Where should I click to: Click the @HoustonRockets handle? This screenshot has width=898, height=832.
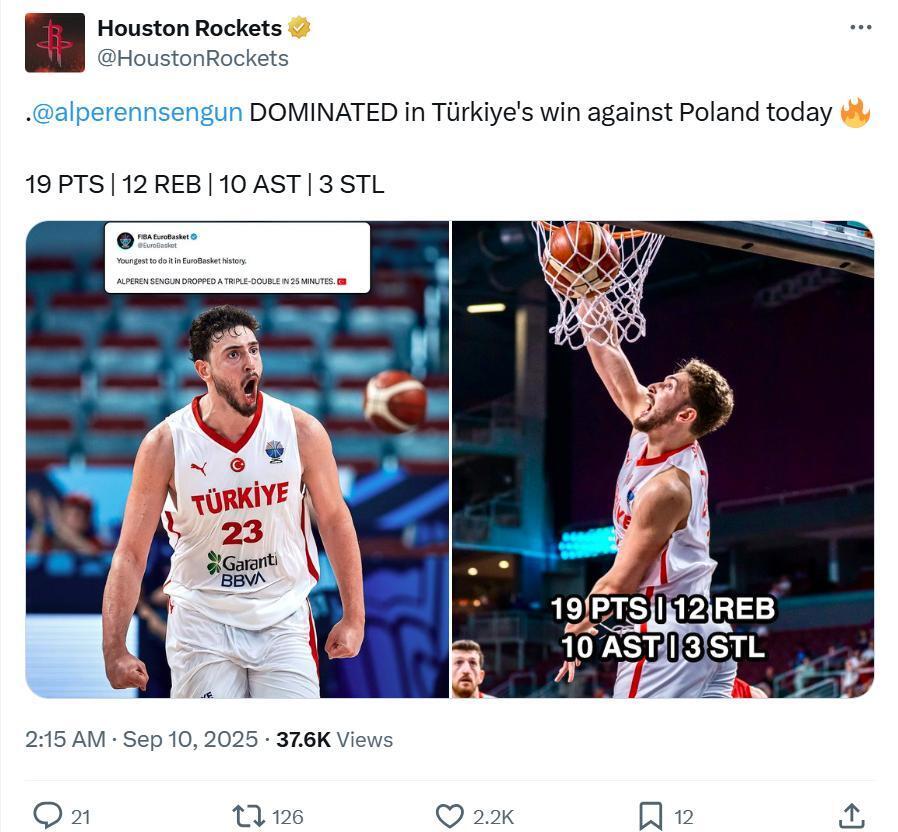[x=193, y=58]
